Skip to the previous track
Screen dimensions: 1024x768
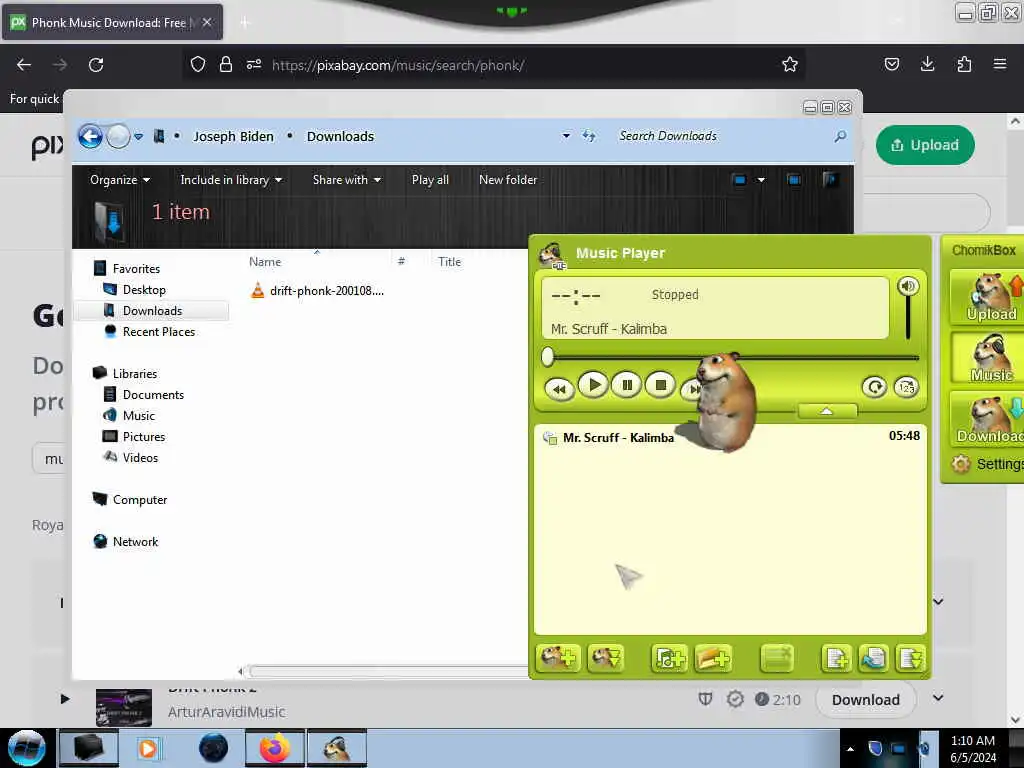coord(559,389)
